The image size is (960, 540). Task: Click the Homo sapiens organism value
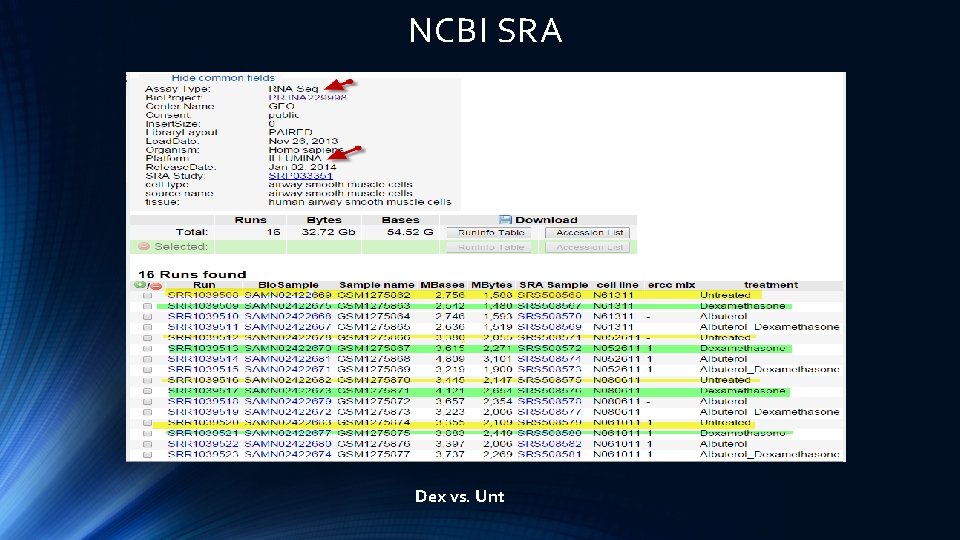(x=306, y=149)
